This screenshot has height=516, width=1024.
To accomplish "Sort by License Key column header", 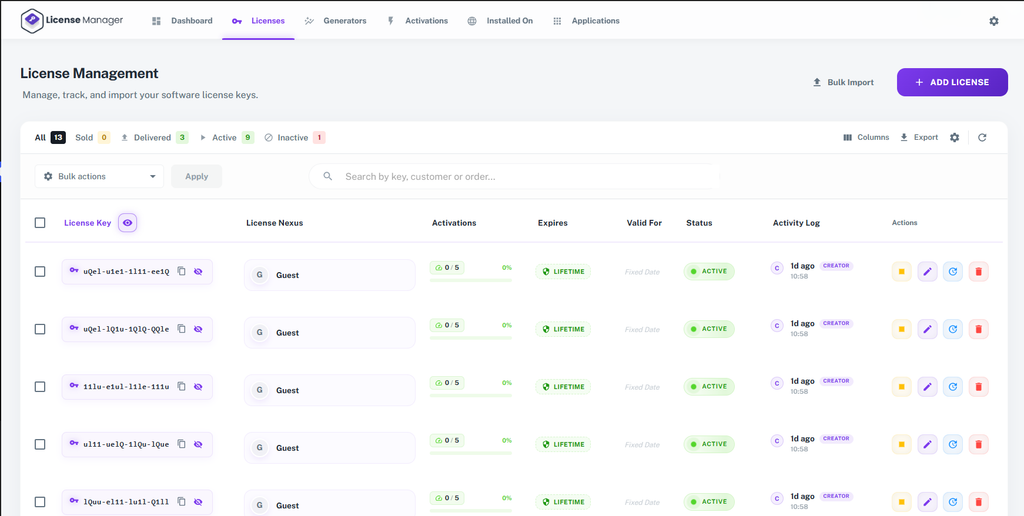I will (x=88, y=223).
